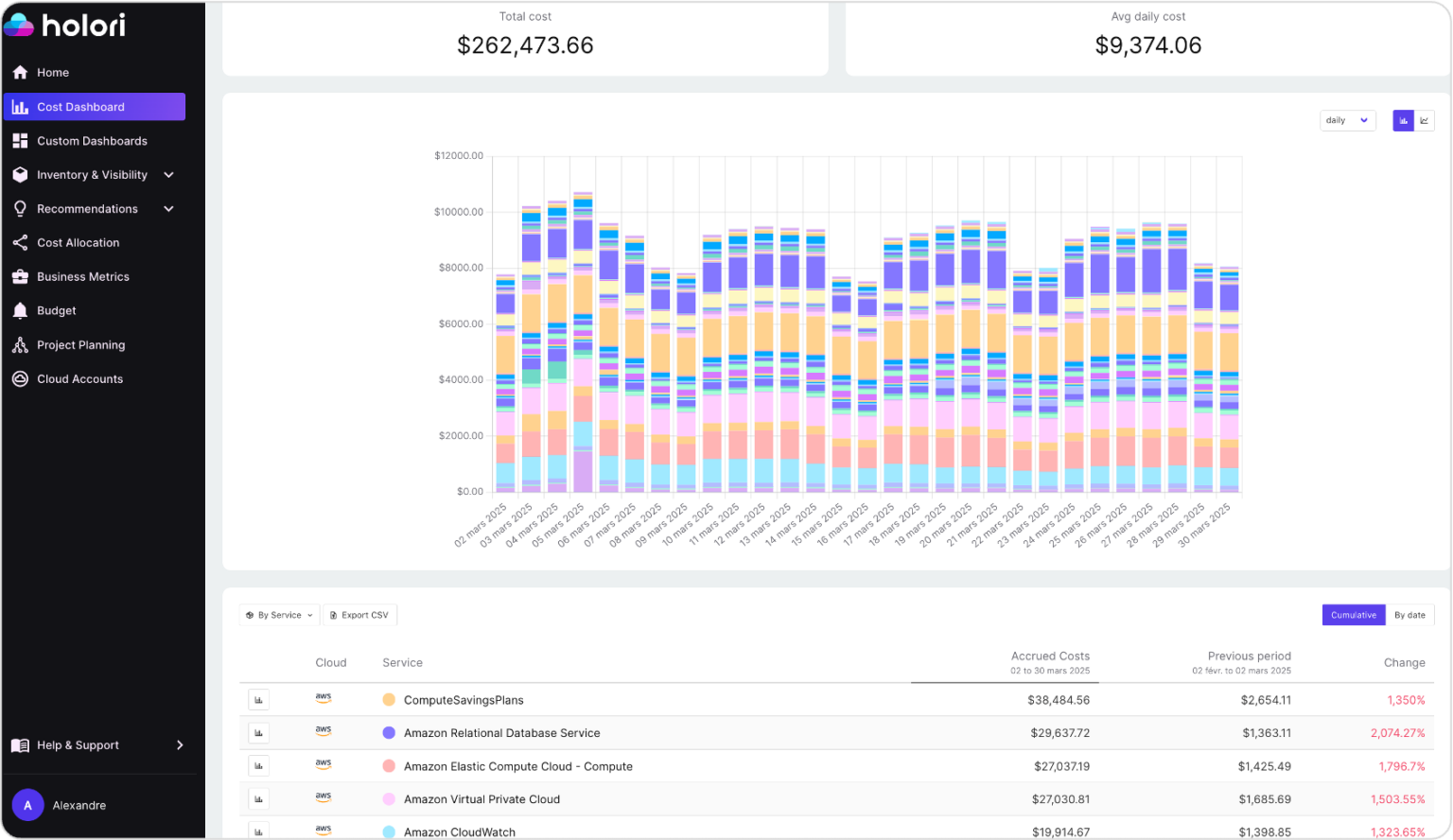The height and width of the screenshot is (840, 1453).
Task: Expand the Recommendations menu
Action: (x=86, y=208)
